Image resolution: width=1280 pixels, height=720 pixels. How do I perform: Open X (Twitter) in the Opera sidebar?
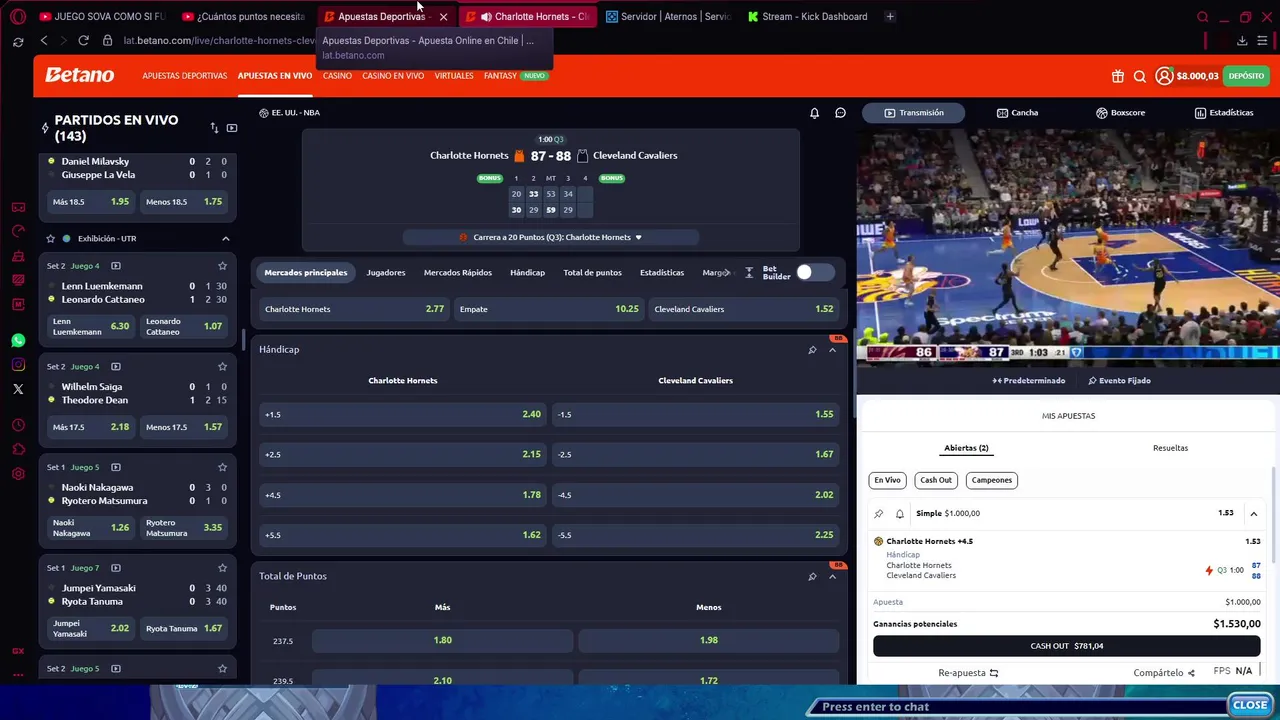coord(18,389)
